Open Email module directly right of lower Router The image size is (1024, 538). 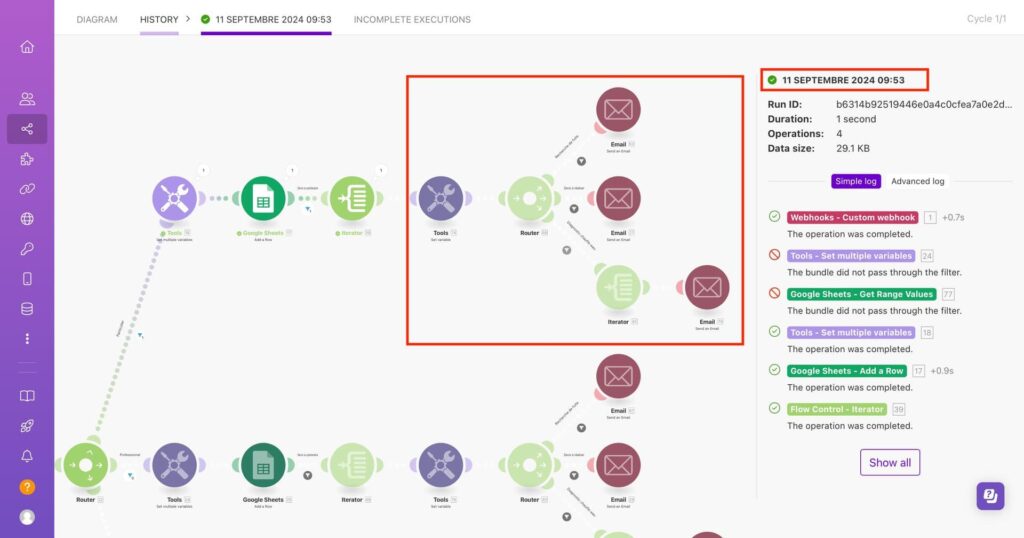click(x=618, y=465)
